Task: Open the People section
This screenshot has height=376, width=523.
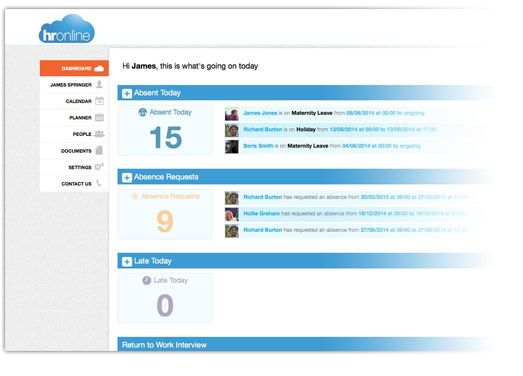Action: point(74,134)
